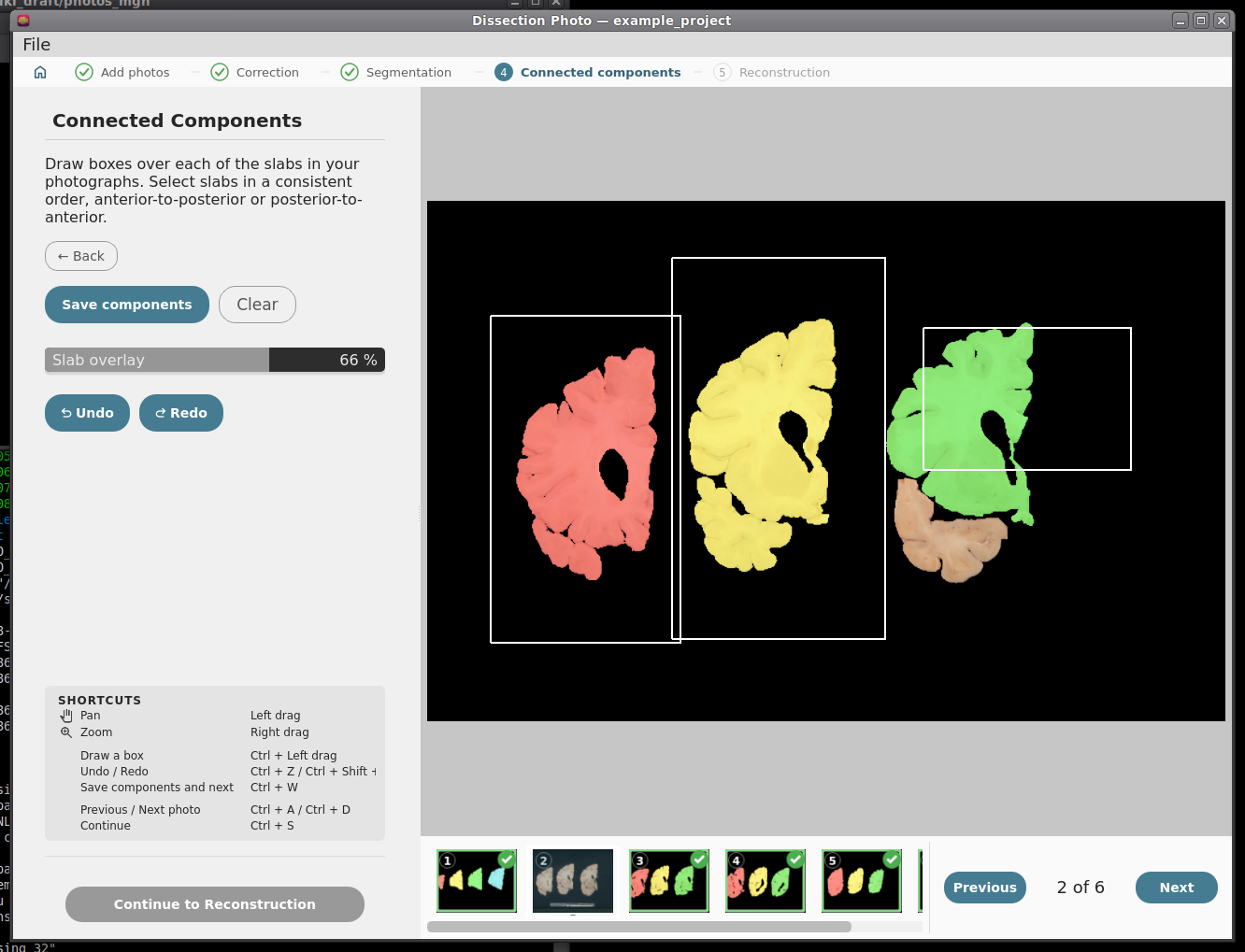The width and height of the screenshot is (1245, 952).
Task: Adjust the Slab overlay slider
Action: pyautogui.click(x=215, y=360)
